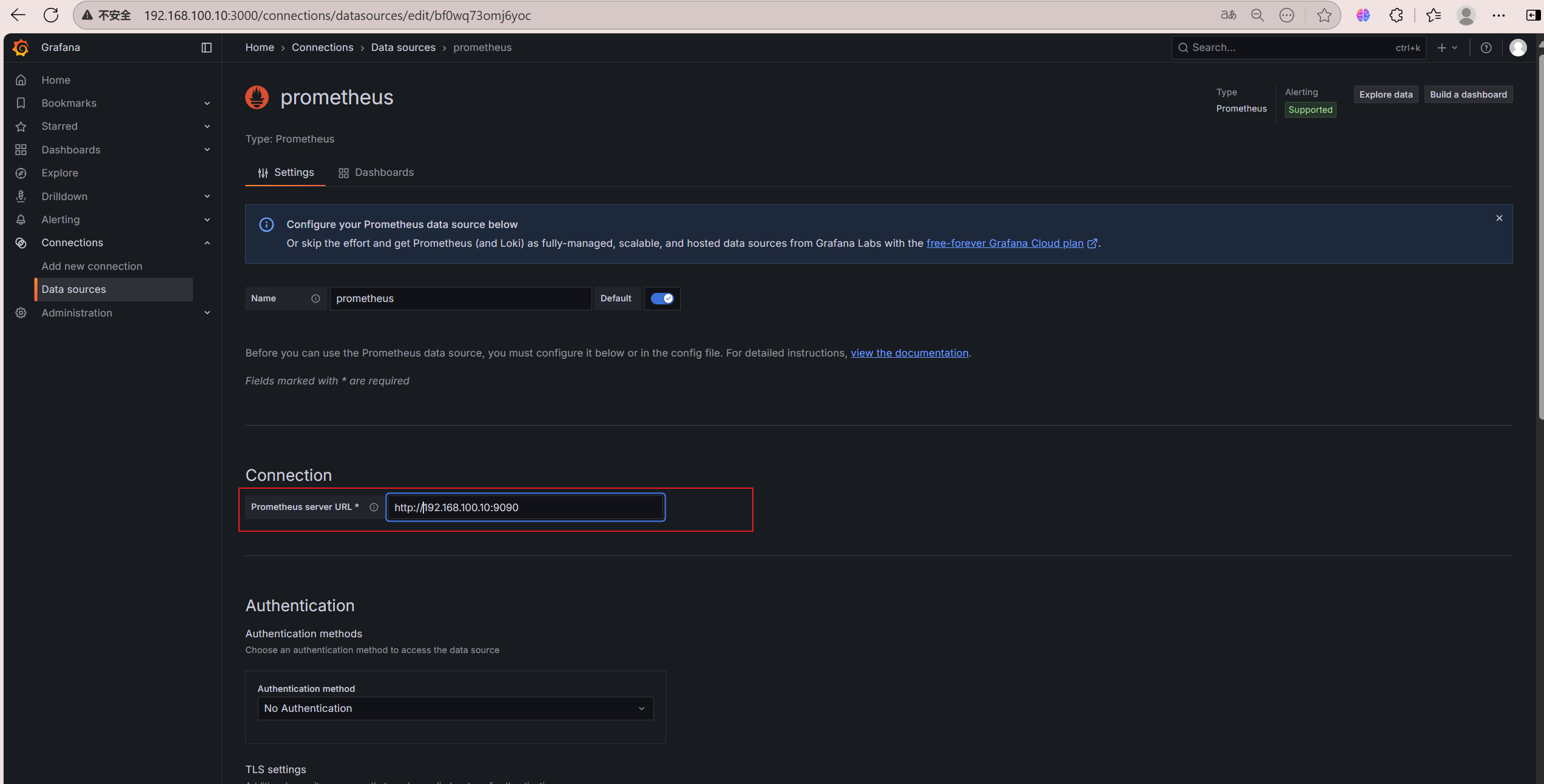Click the Explore compass icon
This screenshot has height=784, width=1544.
21,173
